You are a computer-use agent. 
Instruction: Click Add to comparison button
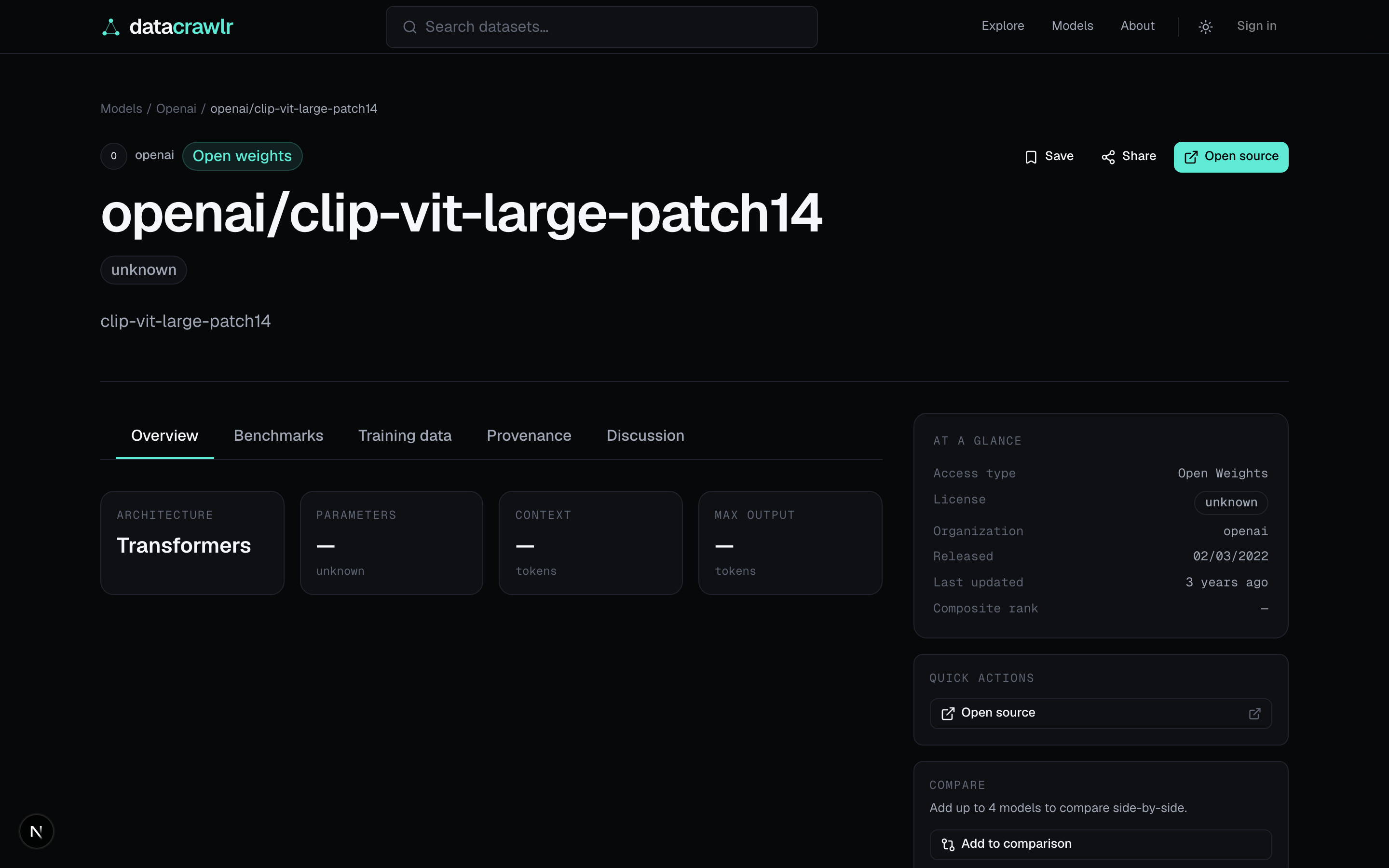coord(1100,844)
